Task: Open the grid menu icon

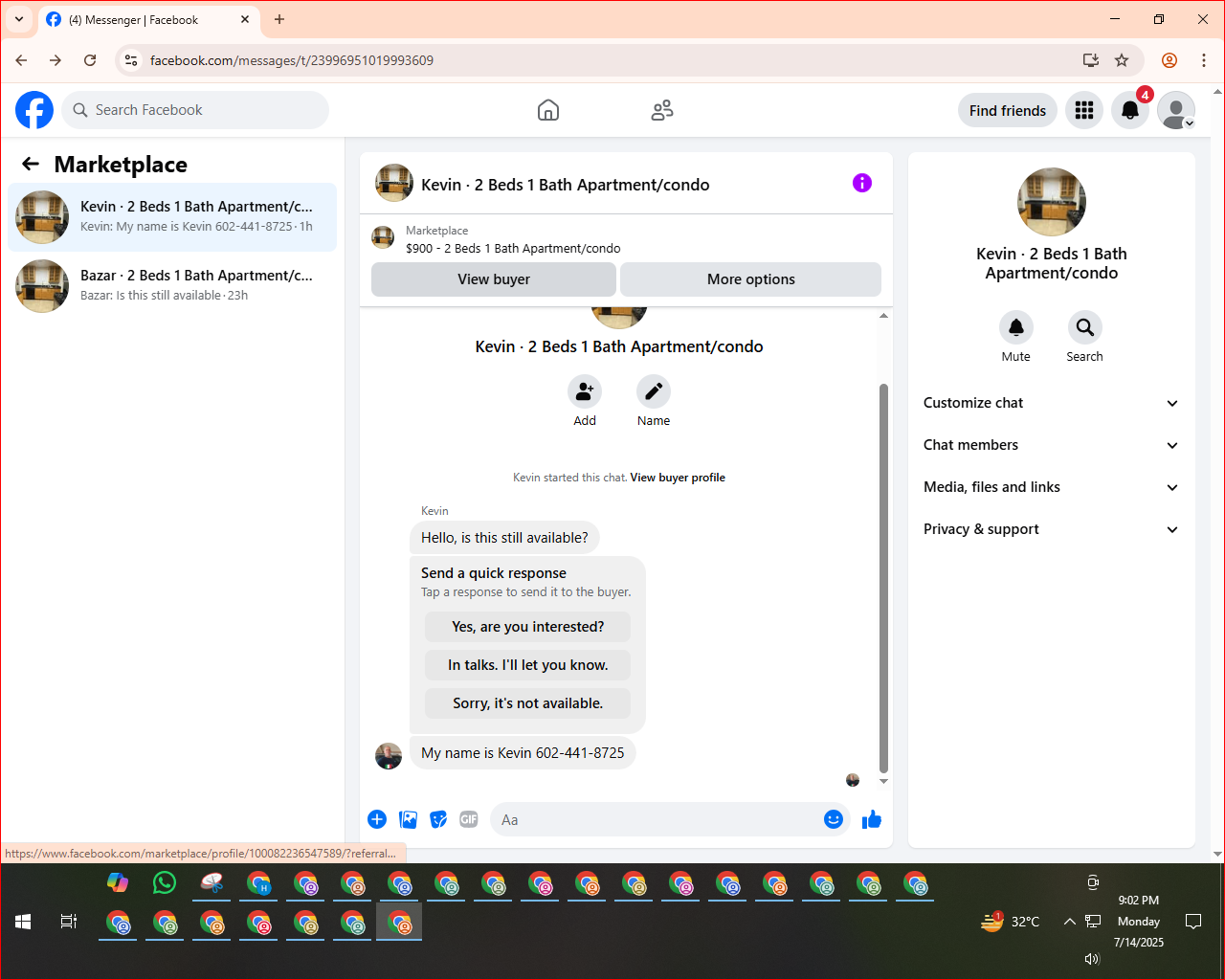Action: [1084, 110]
